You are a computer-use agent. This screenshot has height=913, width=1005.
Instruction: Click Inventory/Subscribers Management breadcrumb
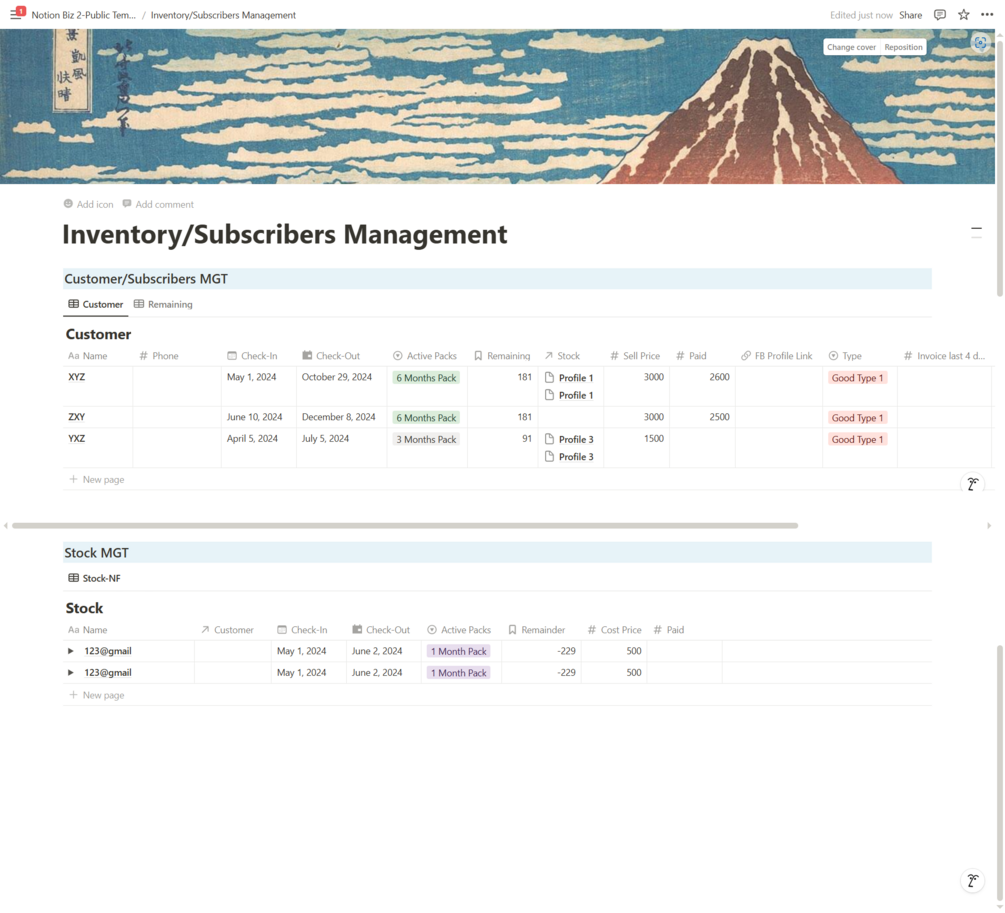pyautogui.click(x=223, y=15)
